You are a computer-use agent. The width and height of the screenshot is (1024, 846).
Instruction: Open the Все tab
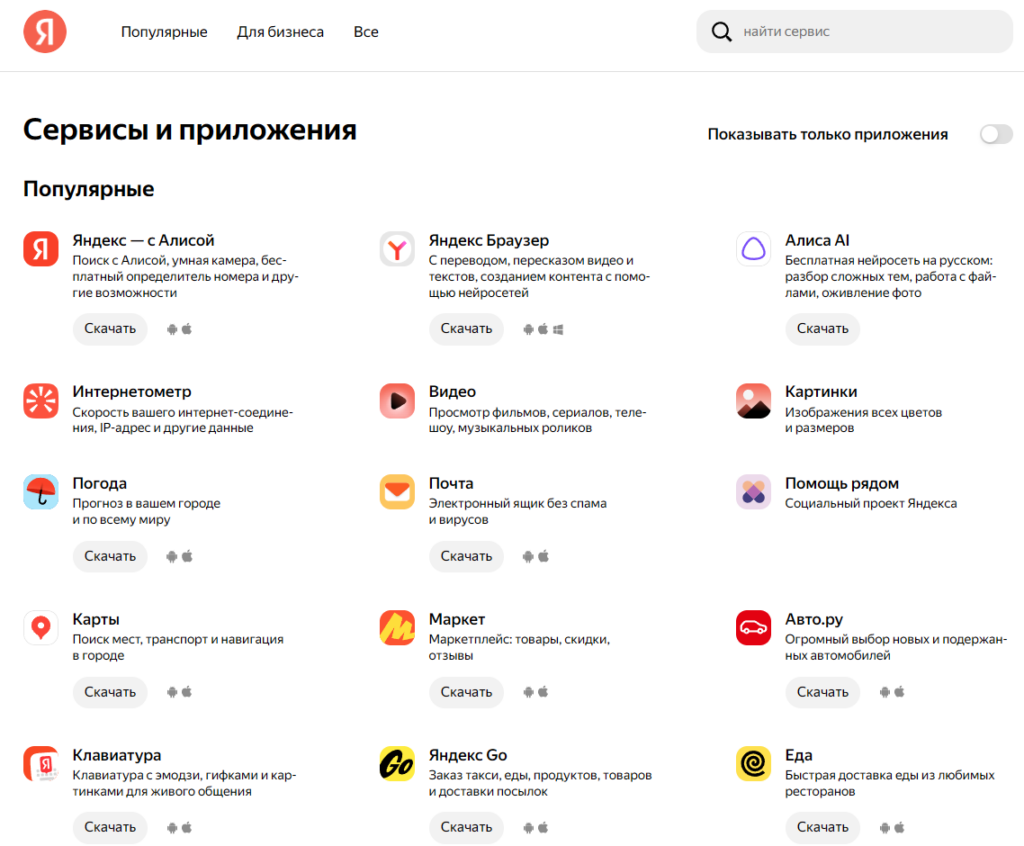(366, 31)
